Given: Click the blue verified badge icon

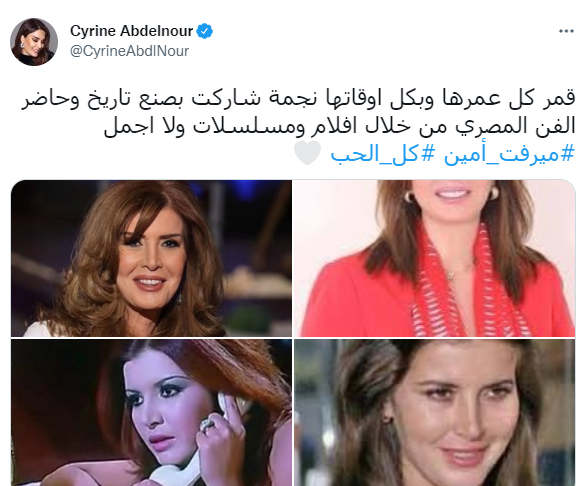Looking at the screenshot, I should click(x=205, y=31).
